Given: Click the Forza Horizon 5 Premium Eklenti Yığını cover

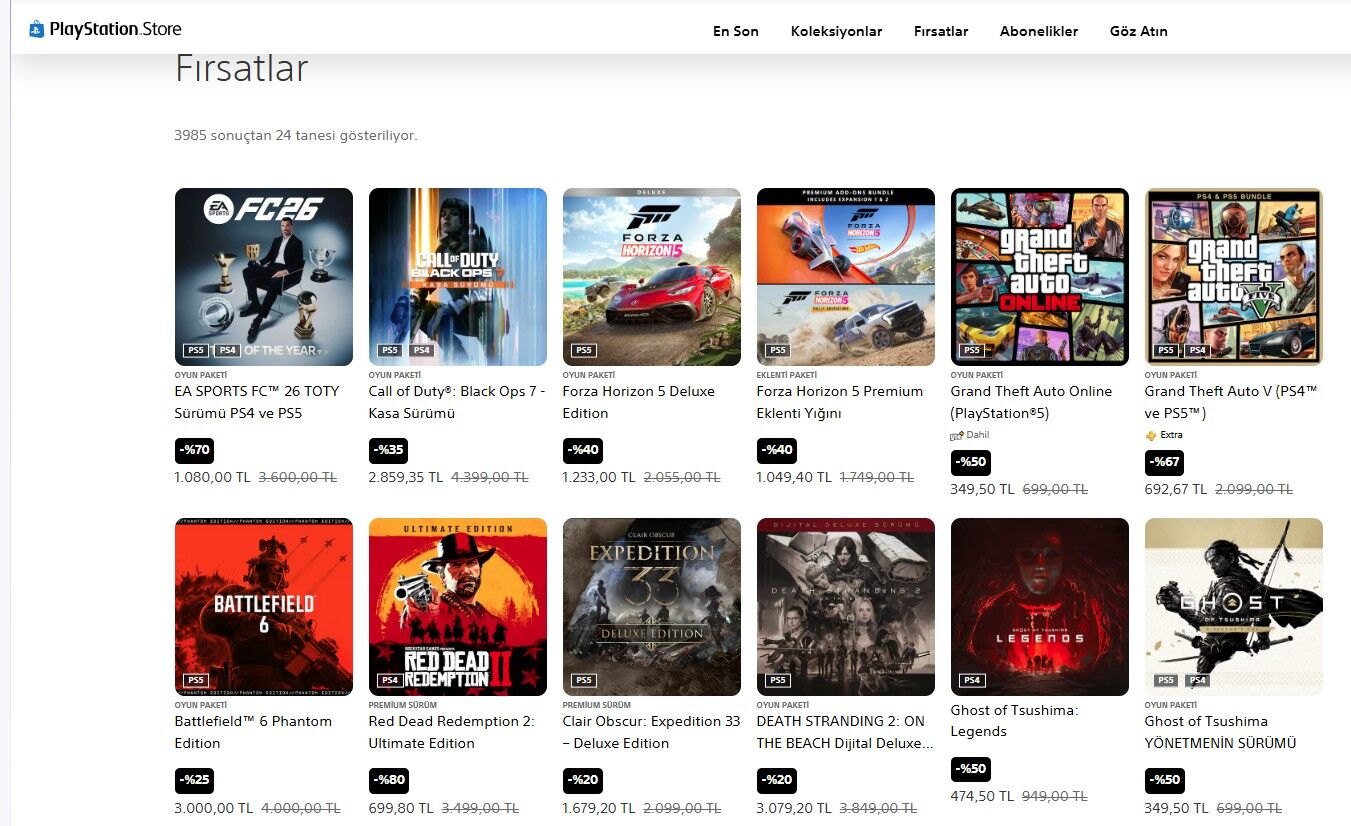Looking at the screenshot, I should point(845,277).
